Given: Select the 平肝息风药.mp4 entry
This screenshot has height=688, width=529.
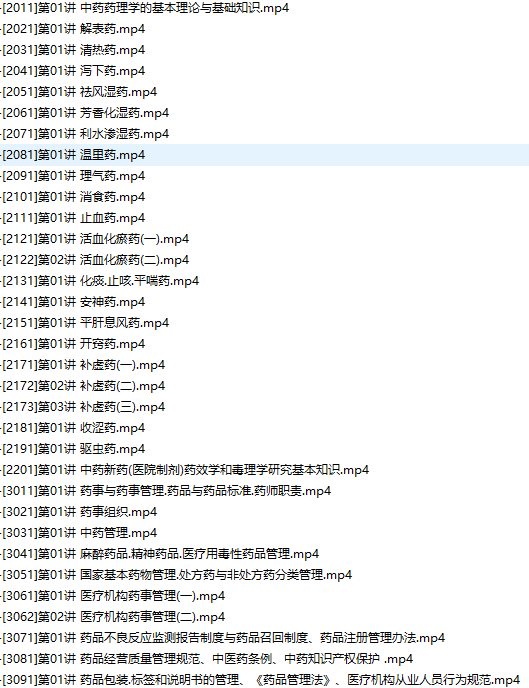Looking at the screenshot, I should pos(86,323).
